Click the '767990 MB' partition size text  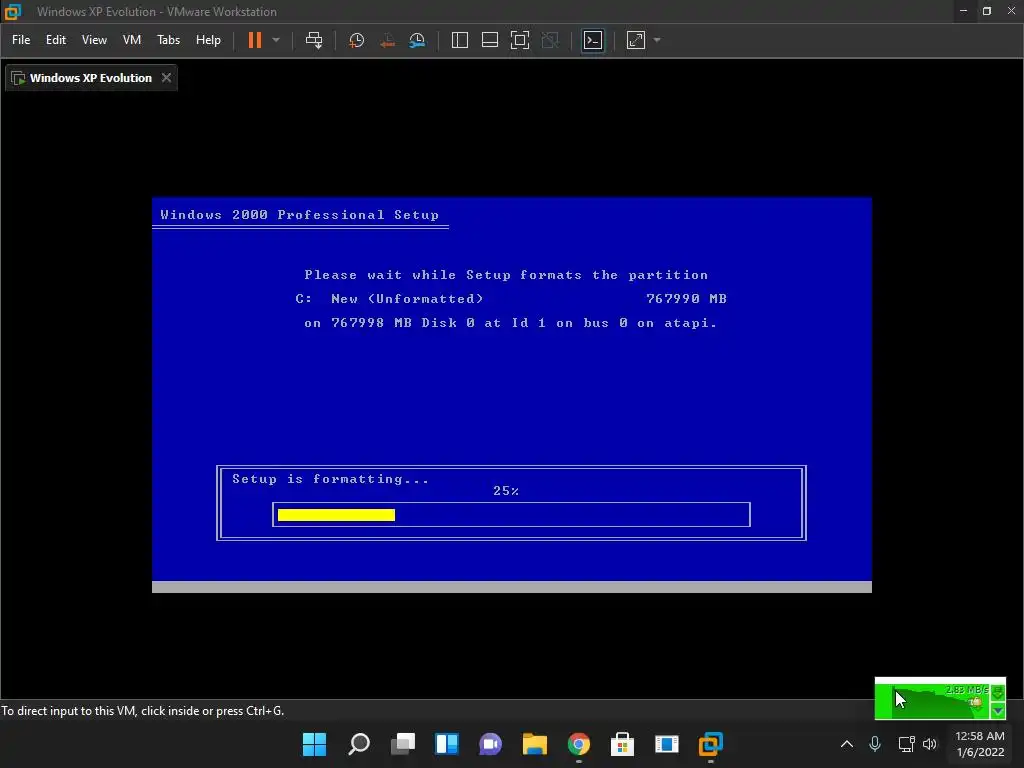[686, 298]
